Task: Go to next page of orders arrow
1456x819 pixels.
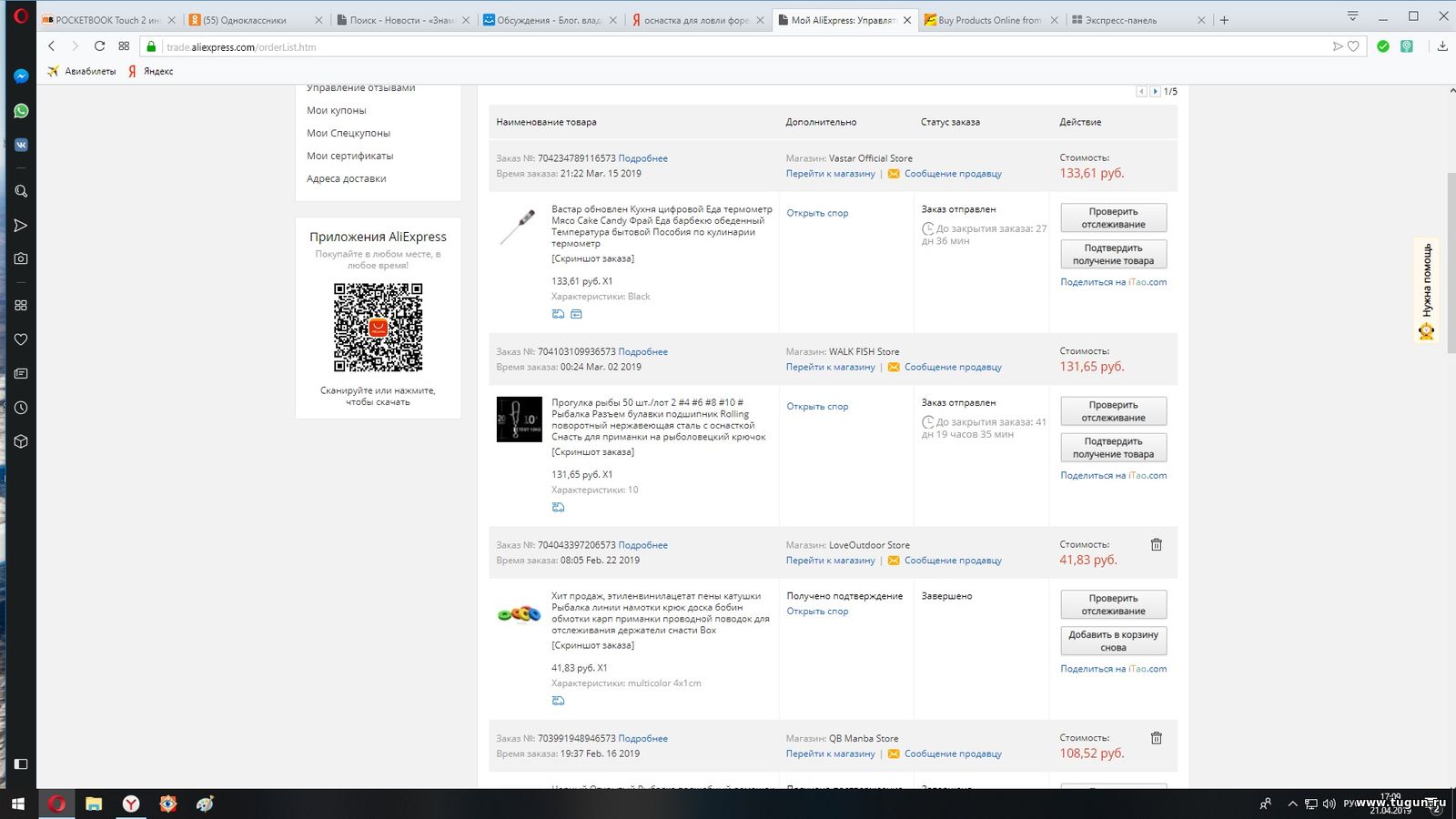Action: click(x=1155, y=91)
